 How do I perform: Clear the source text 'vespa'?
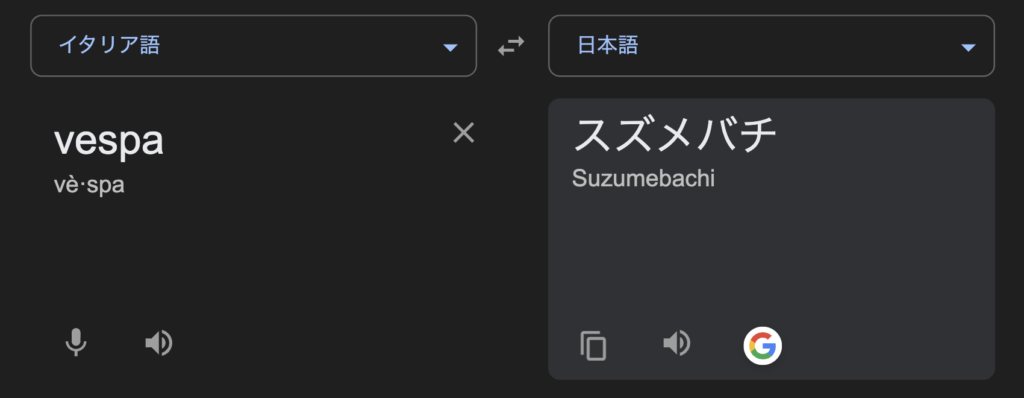464,133
